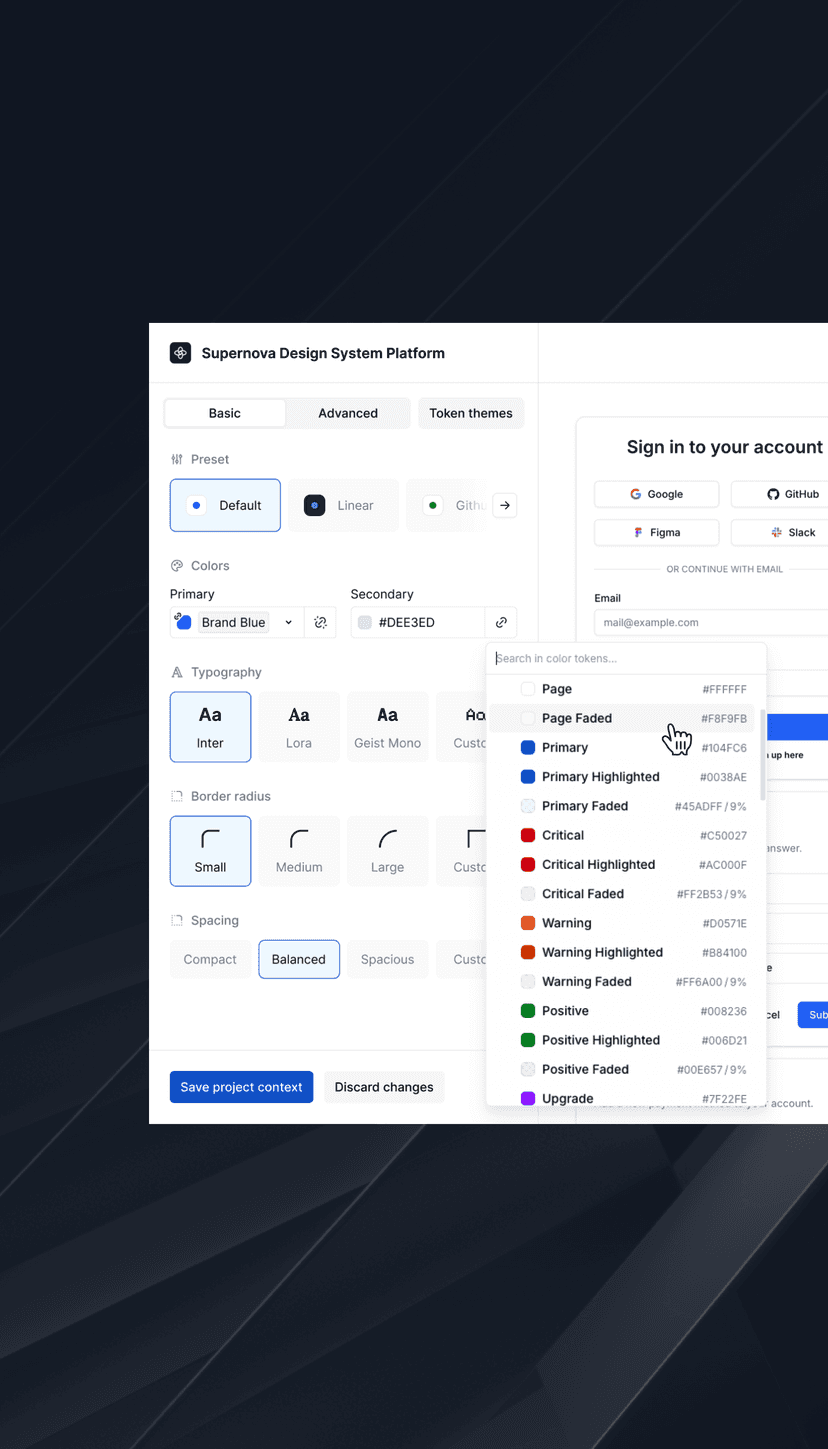The height and width of the screenshot is (1449, 828).
Task: Select the Medium border radius option
Action: tap(298, 851)
